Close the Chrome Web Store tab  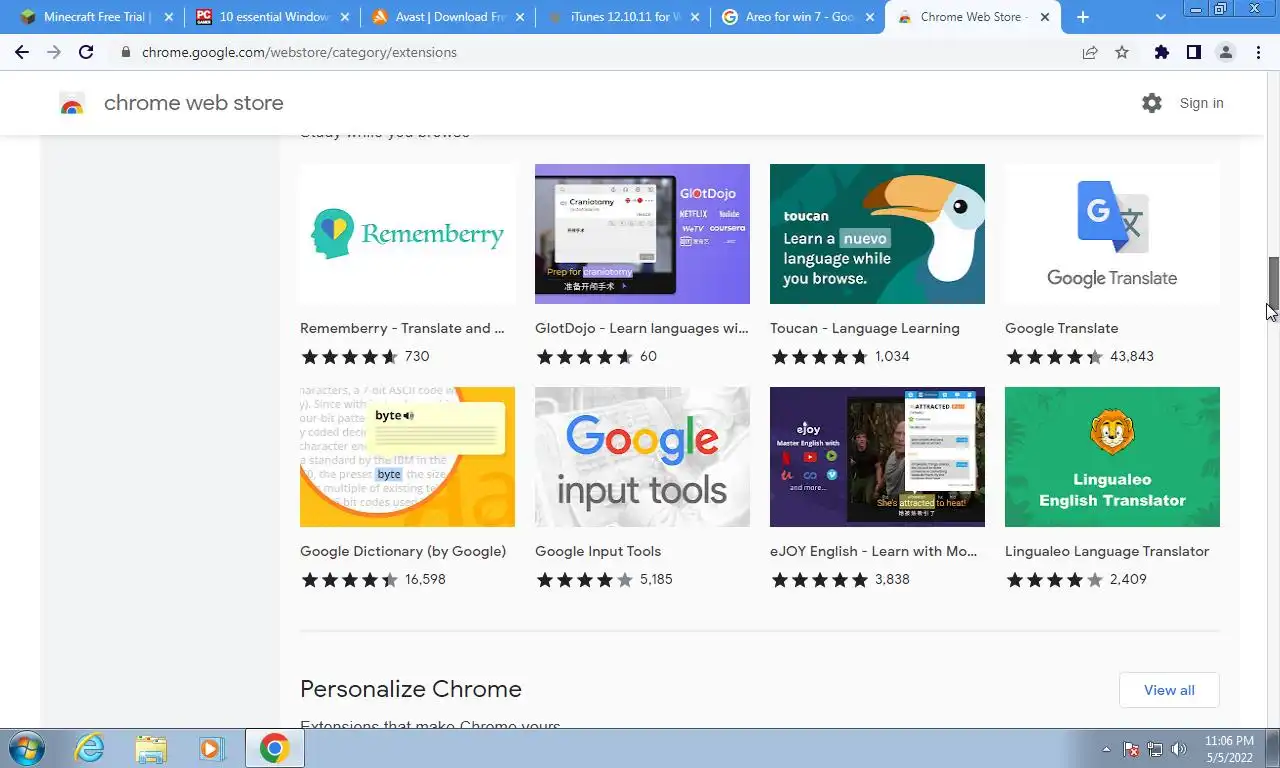[1046, 17]
